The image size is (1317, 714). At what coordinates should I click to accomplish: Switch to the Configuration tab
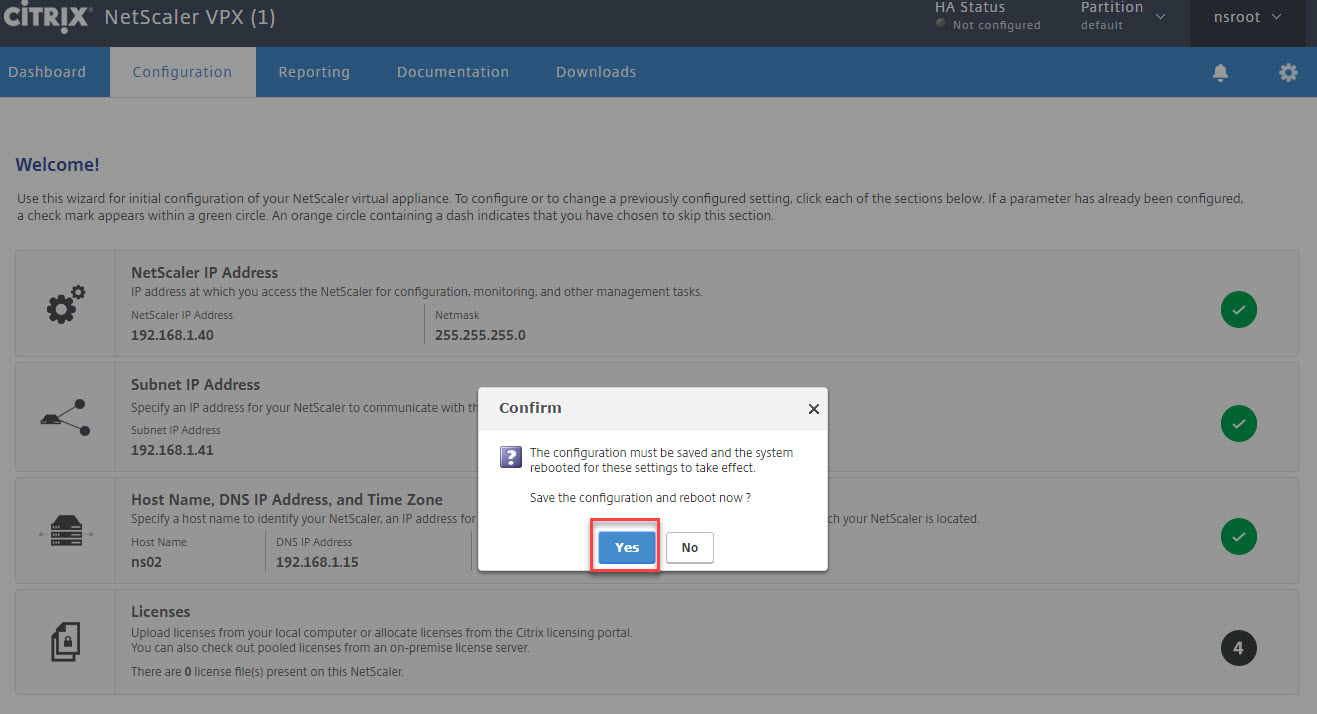point(182,72)
